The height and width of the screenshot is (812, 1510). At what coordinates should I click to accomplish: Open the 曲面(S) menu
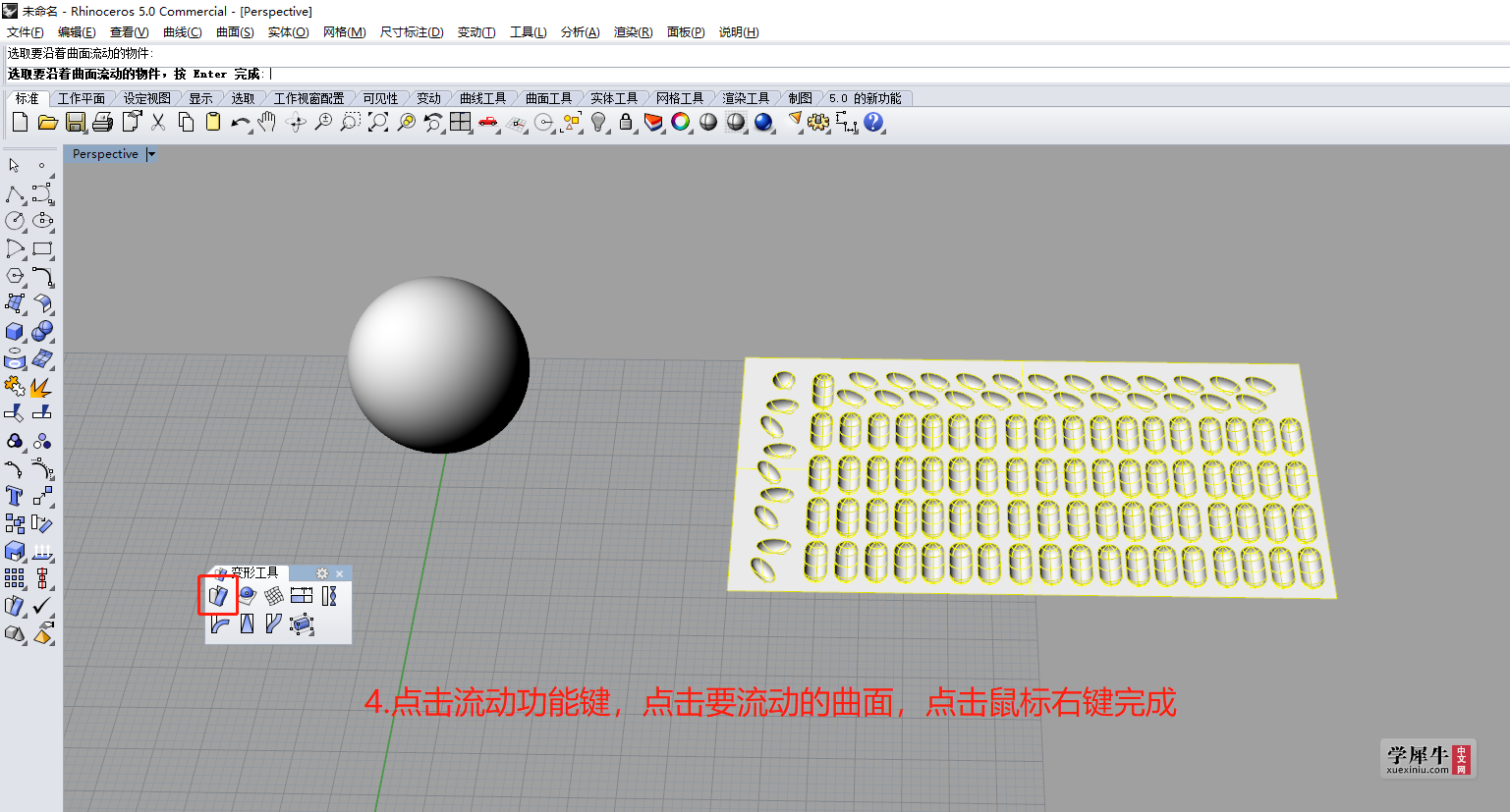[x=235, y=32]
